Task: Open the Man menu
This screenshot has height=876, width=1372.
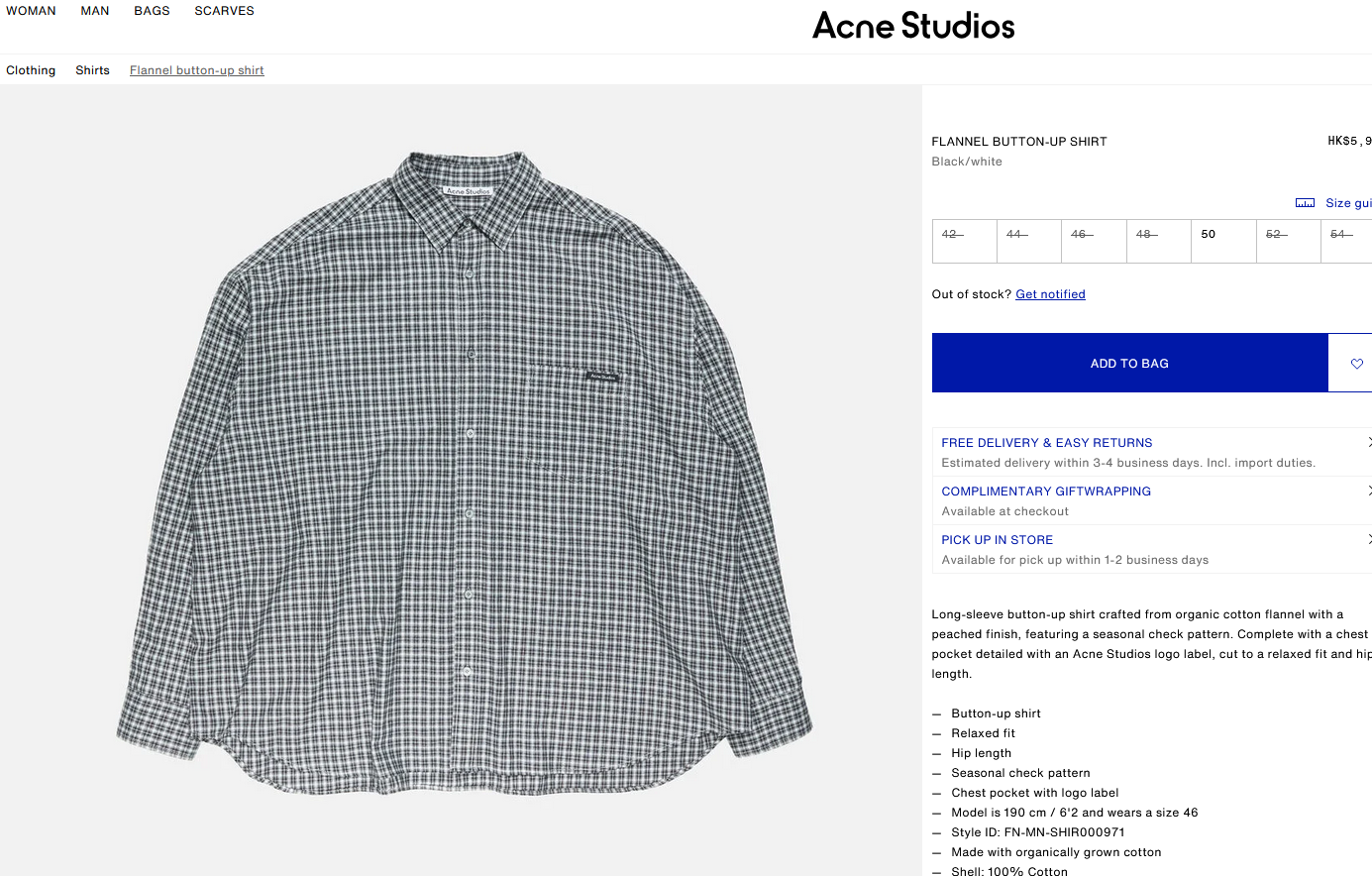Action: click(x=95, y=11)
